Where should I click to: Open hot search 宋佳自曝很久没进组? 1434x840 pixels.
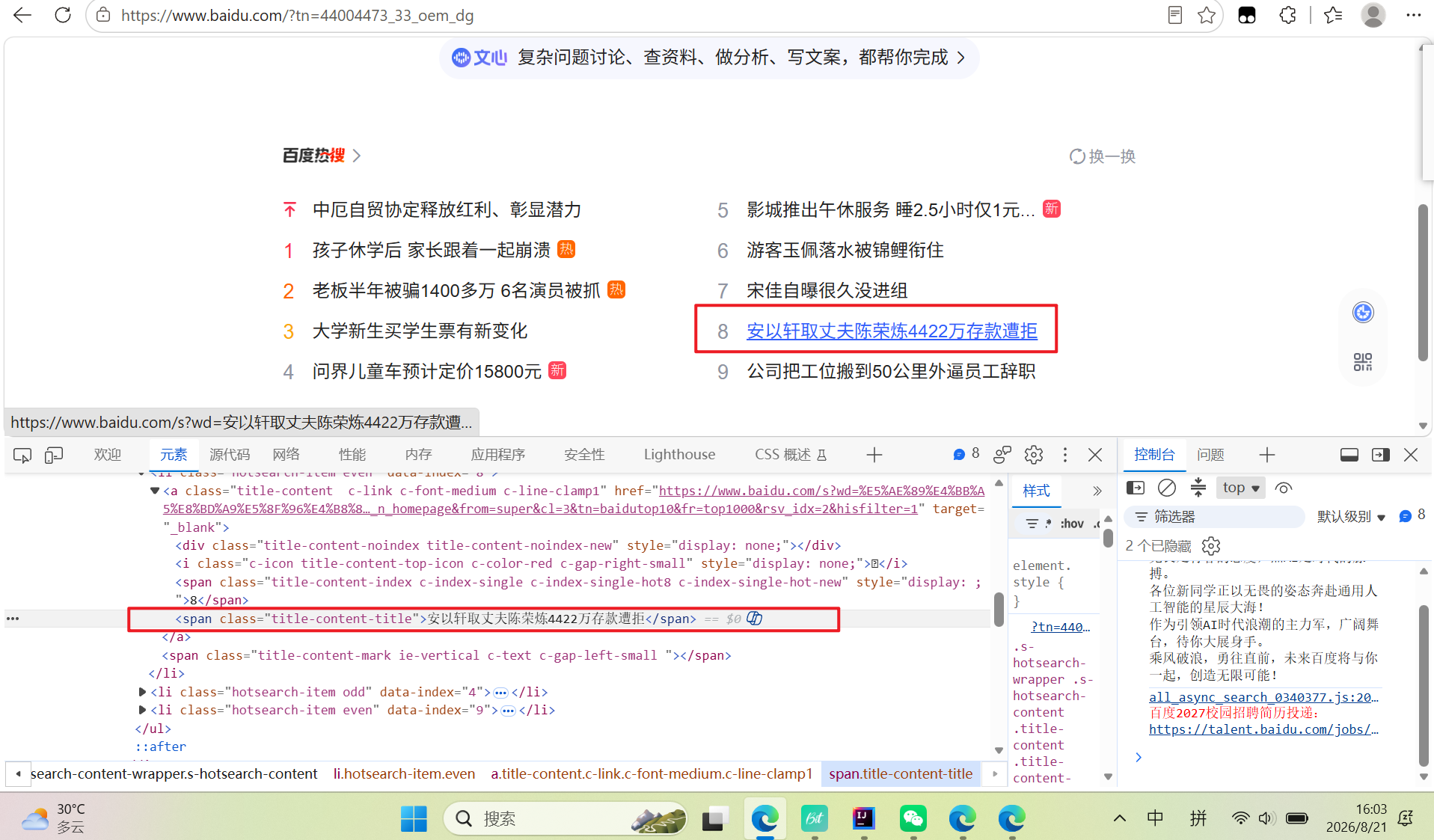pos(827,290)
